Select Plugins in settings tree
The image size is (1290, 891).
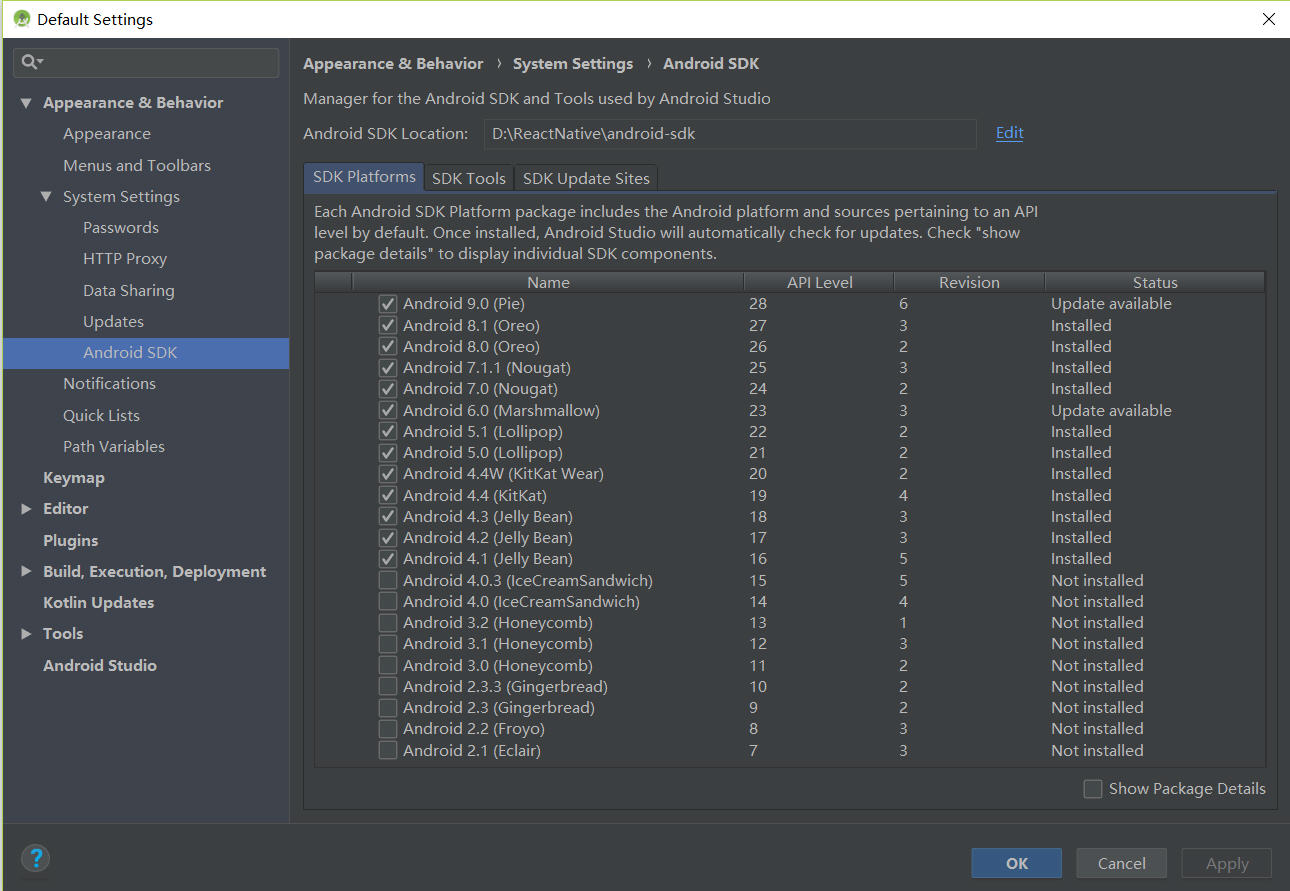71,541
